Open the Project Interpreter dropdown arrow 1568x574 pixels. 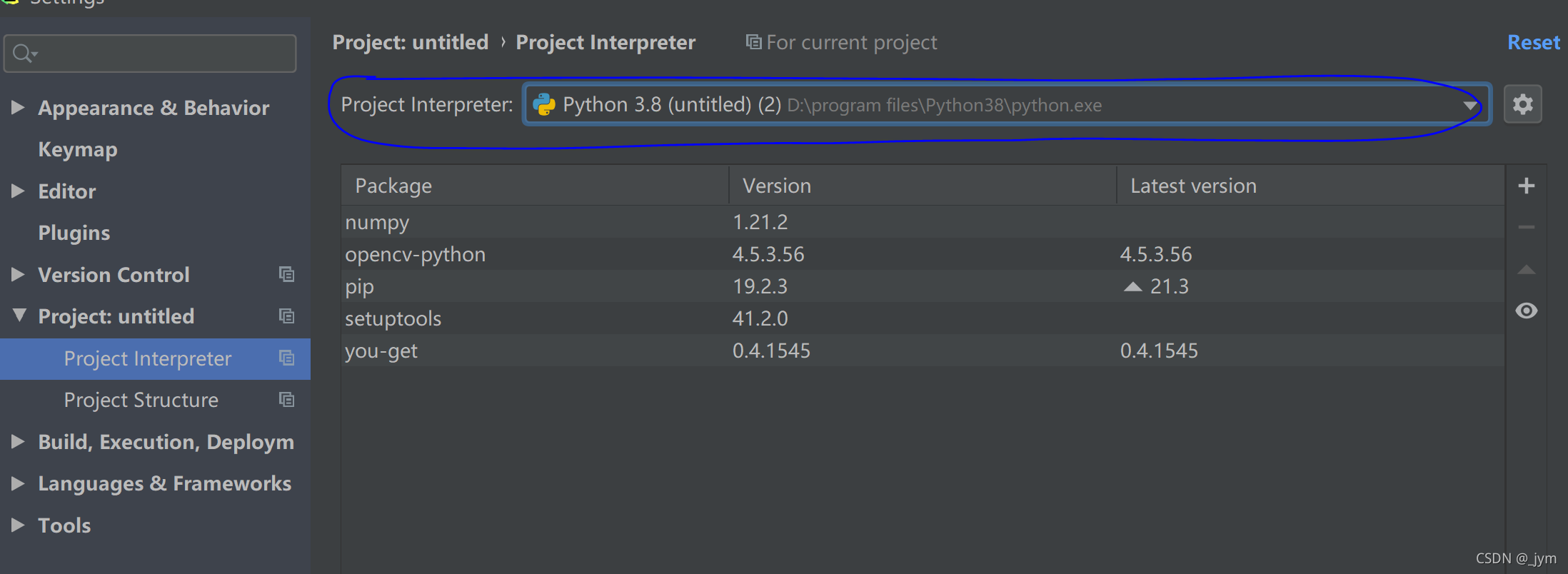[1469, 106]
